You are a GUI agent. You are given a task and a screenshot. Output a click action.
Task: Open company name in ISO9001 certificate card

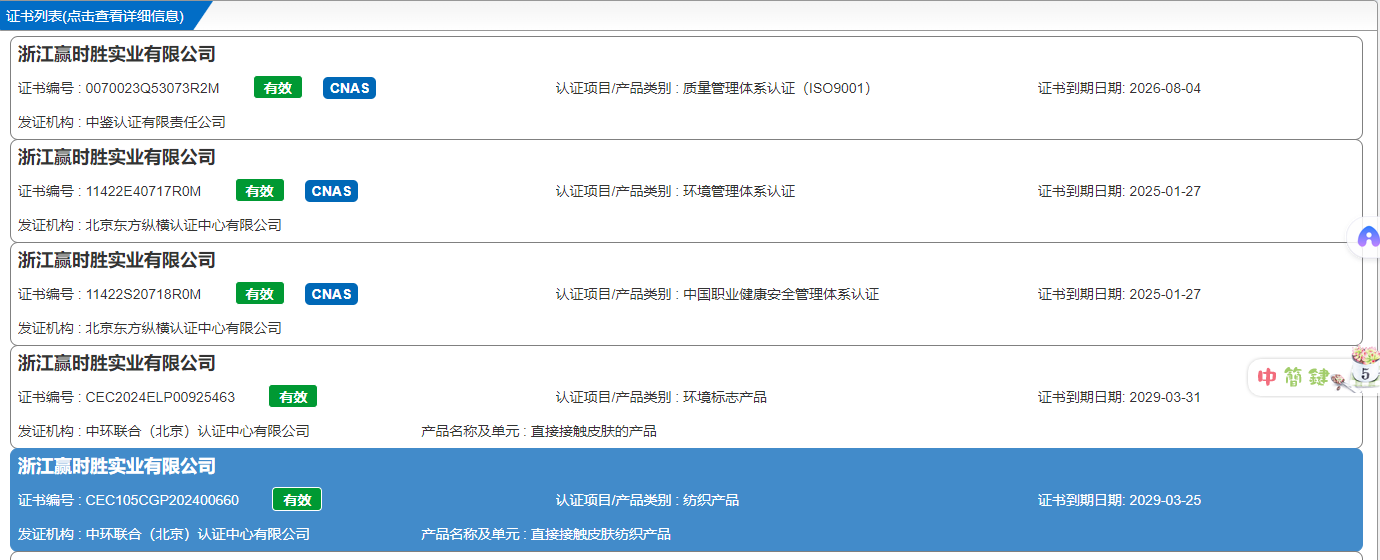tap(117, 54)
